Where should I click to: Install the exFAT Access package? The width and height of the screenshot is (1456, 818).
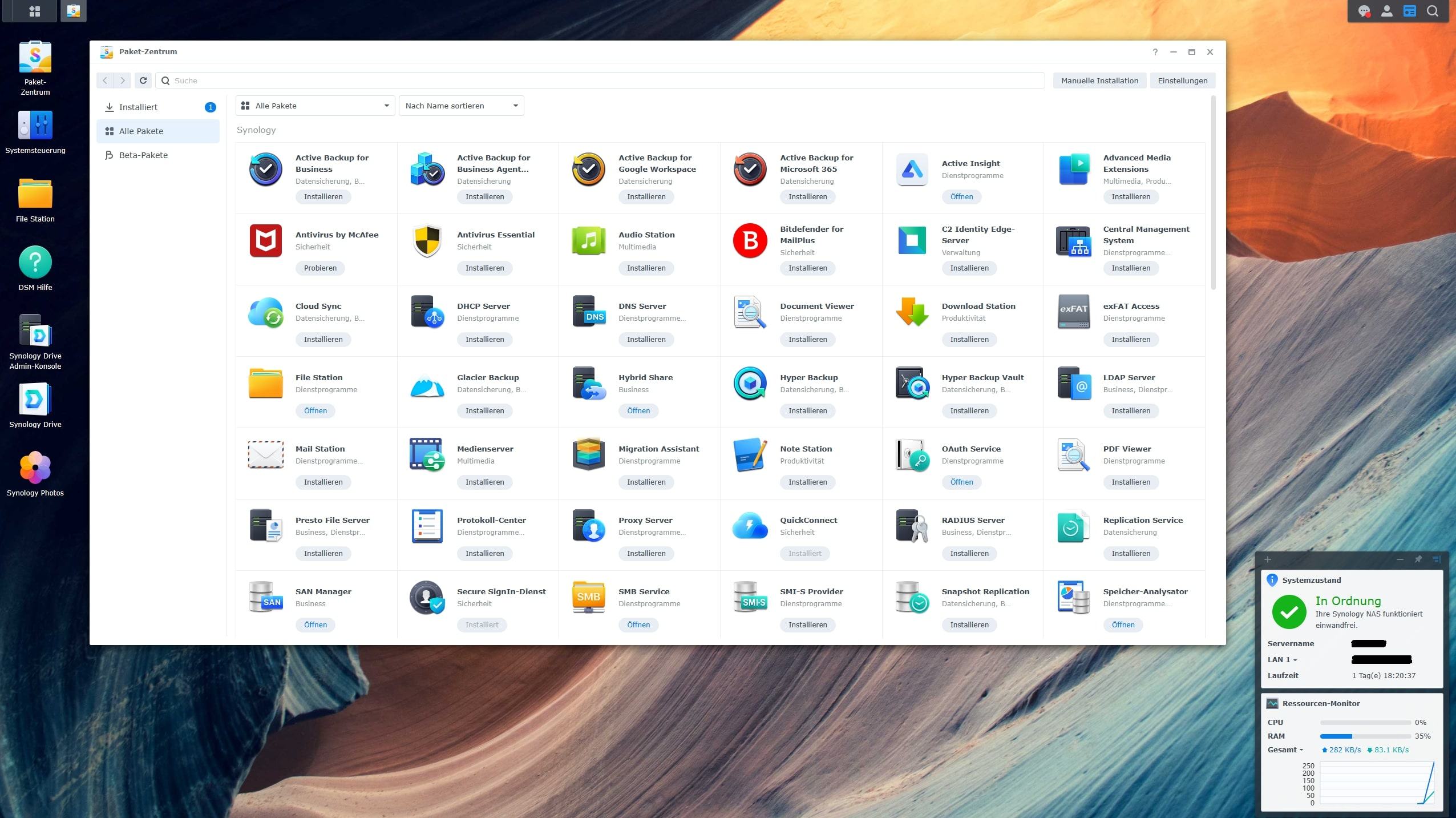tap(1131, 339)
